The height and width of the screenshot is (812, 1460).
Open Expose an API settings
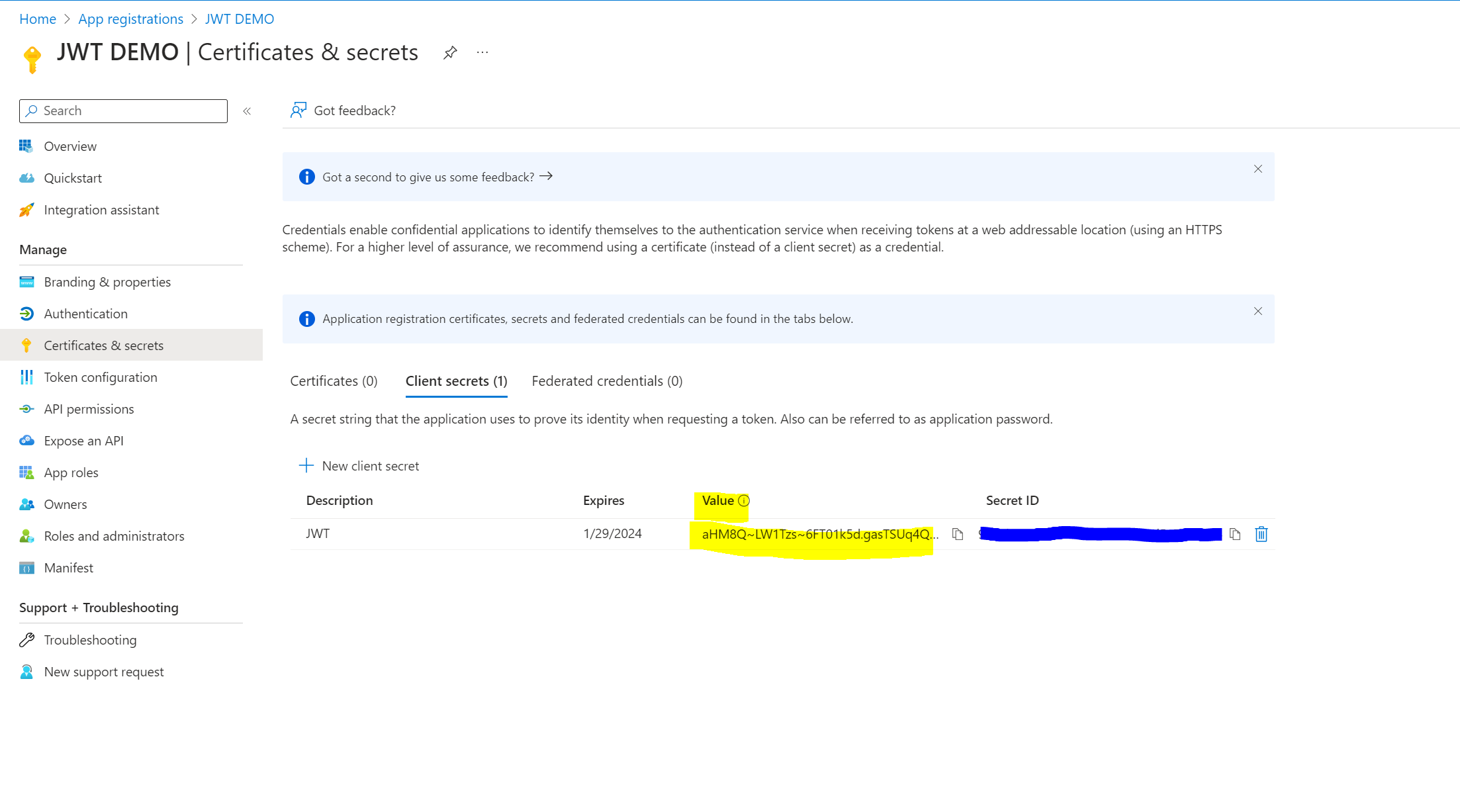(x=84, y=440)
